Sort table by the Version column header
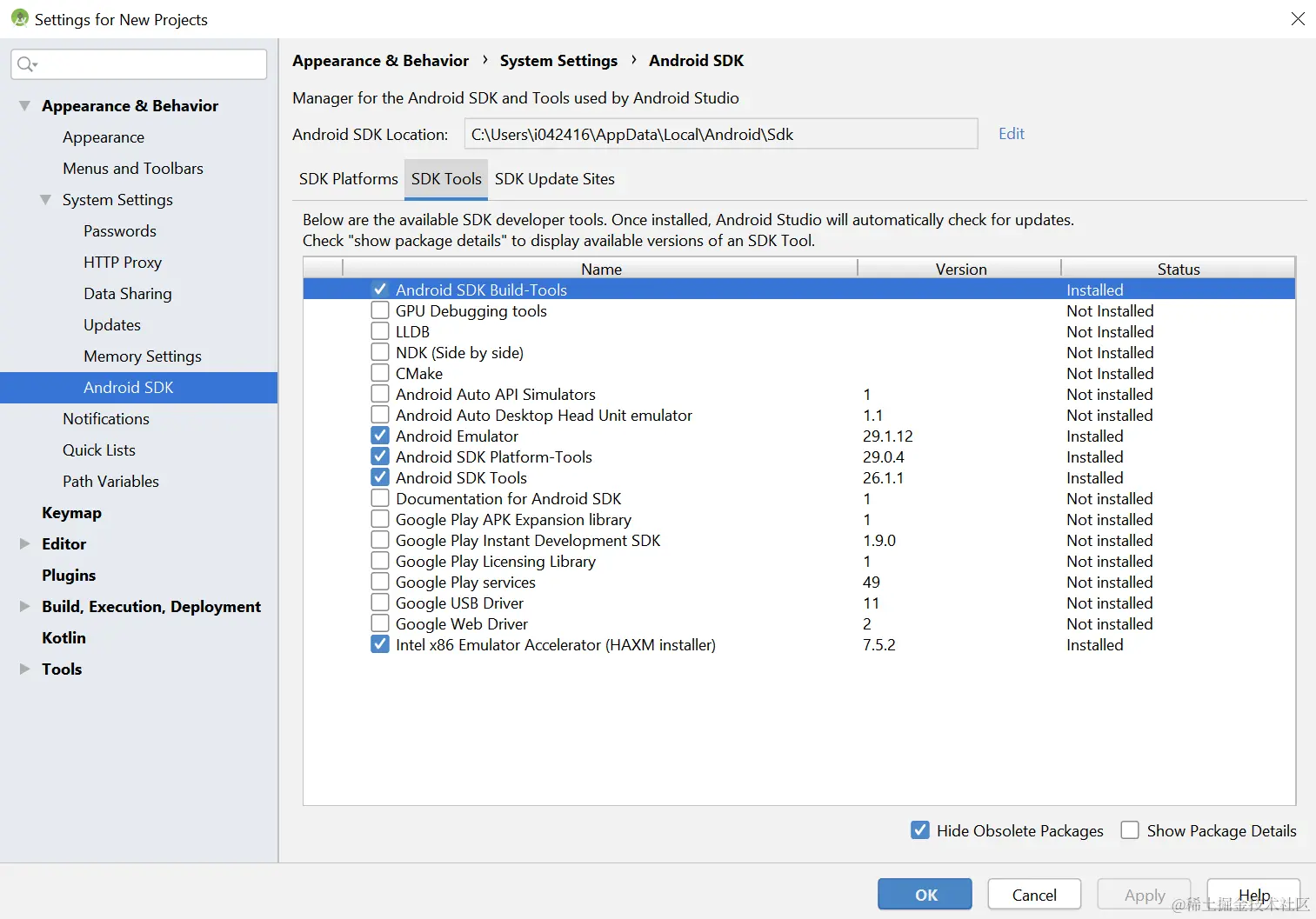 tap(960, 269)
